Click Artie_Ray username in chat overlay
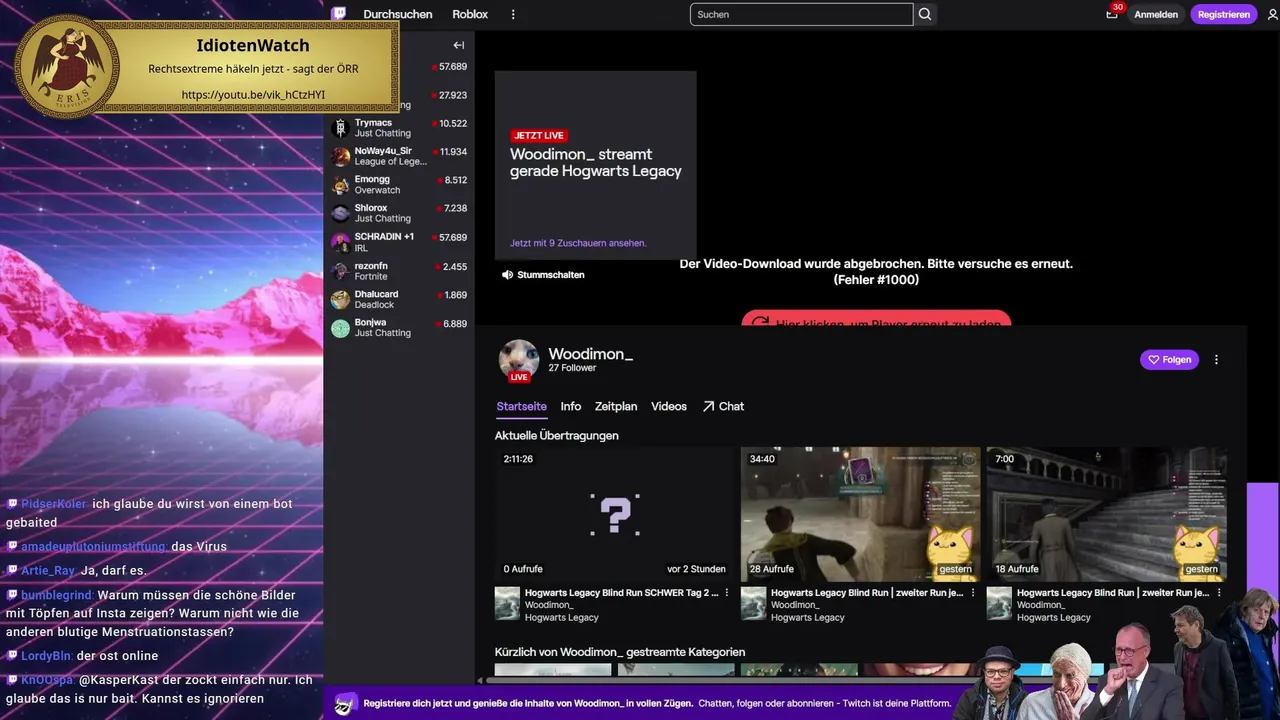This screenshot has height=720, width=1280. [48, 571]
